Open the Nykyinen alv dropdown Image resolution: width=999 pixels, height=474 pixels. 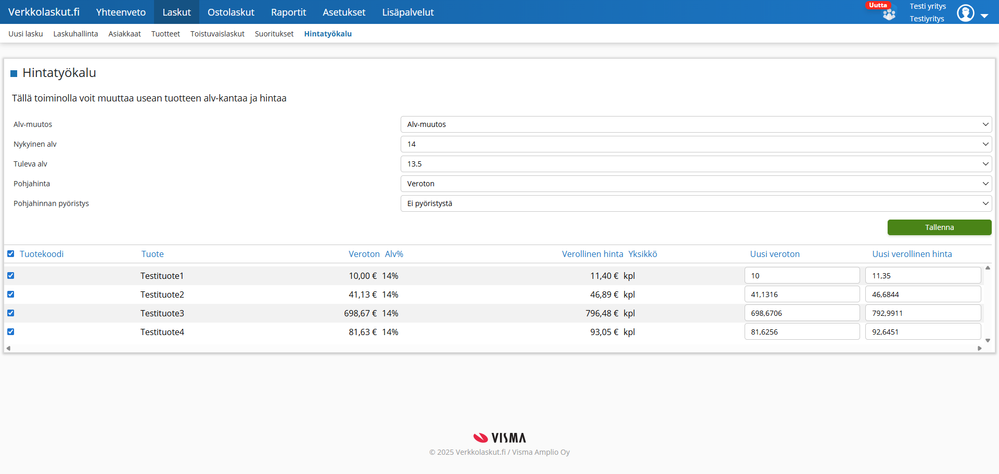click(695, 144)
